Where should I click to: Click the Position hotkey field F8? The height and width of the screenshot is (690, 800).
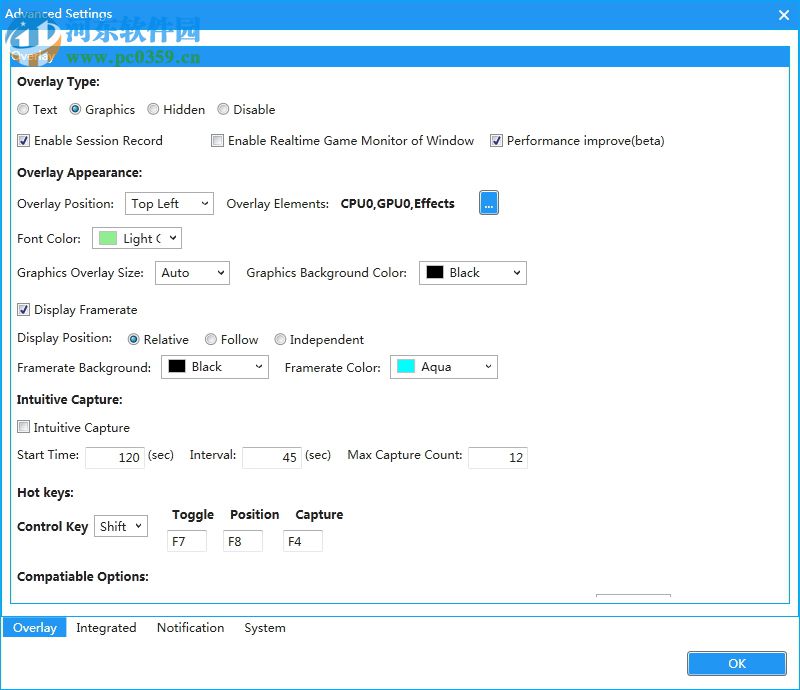tap(243, 541)
